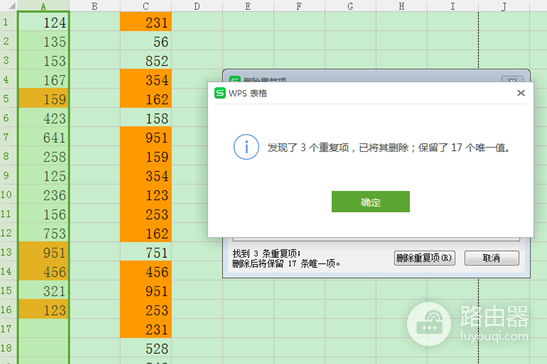This screenshot has width=547, height=364.
Task: Select row 5 header
Action: pos(8,98)
